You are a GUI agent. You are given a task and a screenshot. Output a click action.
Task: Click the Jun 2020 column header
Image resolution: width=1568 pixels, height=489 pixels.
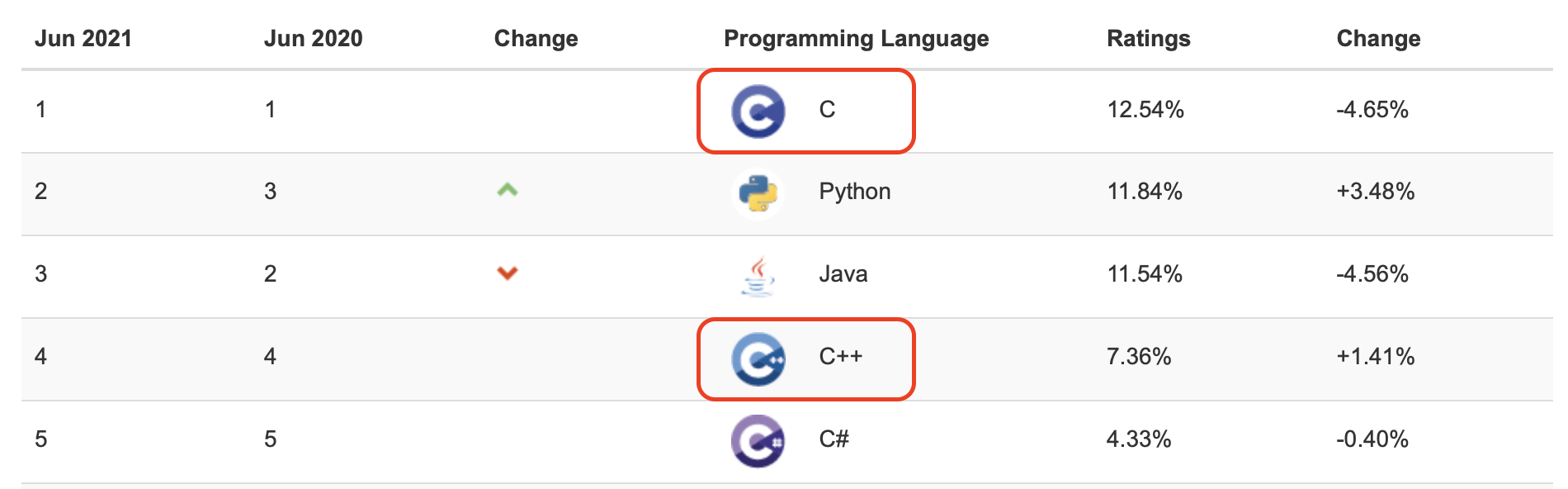click(313, 39)
